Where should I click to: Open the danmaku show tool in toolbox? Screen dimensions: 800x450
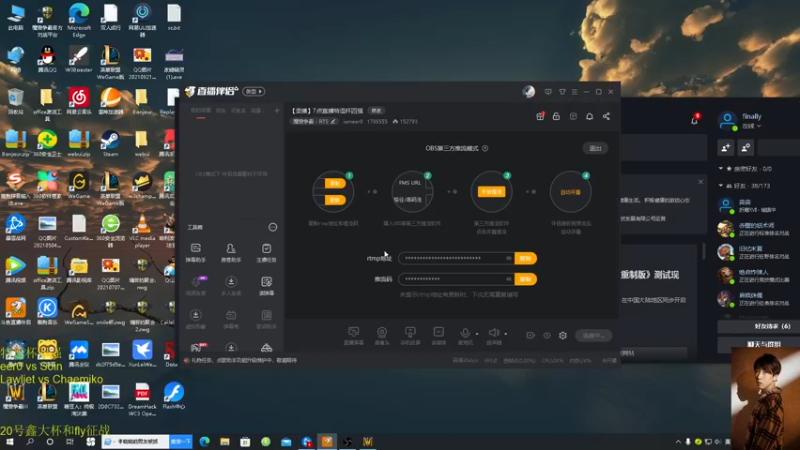231,319
